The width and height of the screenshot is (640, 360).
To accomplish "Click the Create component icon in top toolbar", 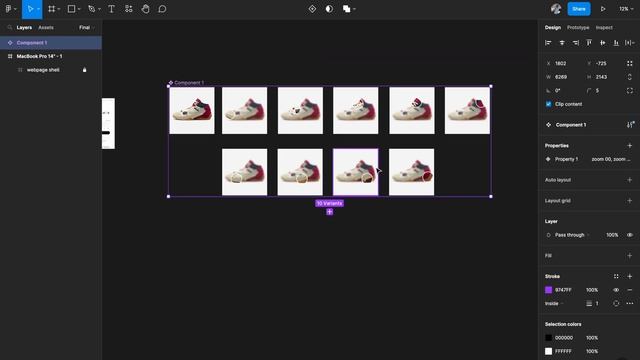I will coord(312,9).
